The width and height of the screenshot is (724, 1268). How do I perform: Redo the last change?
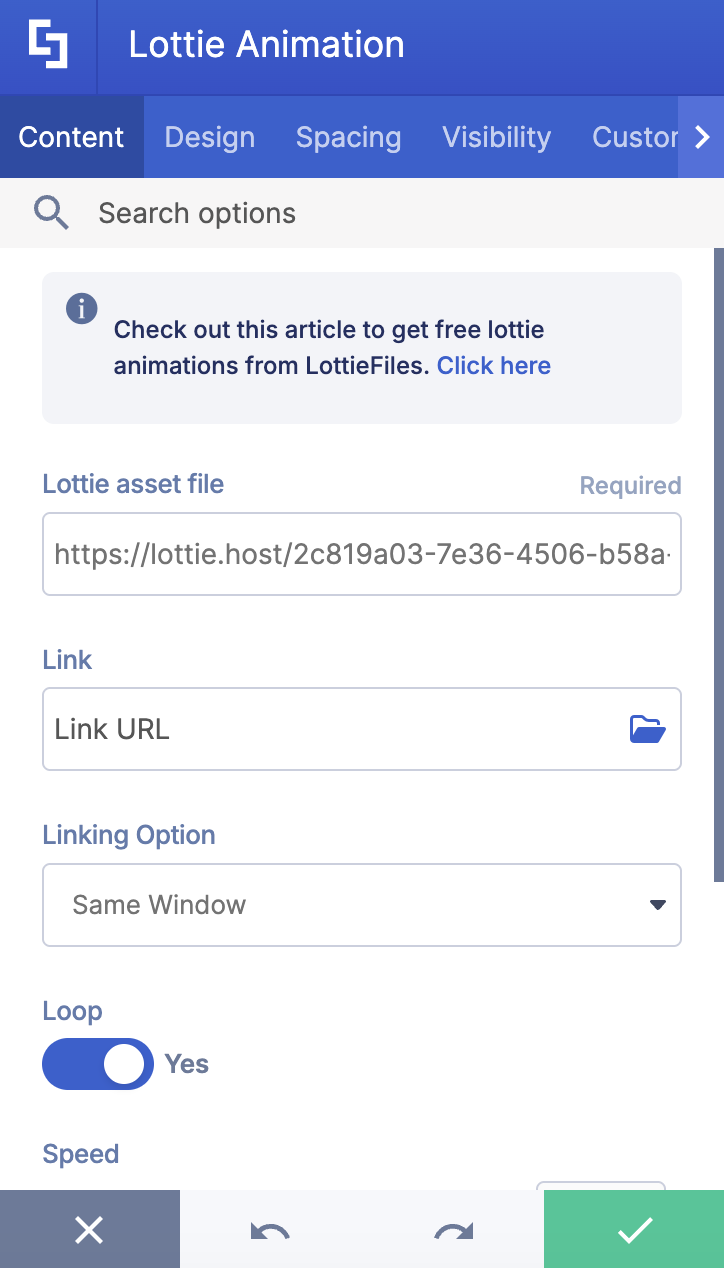click(x=452, y=1229)
